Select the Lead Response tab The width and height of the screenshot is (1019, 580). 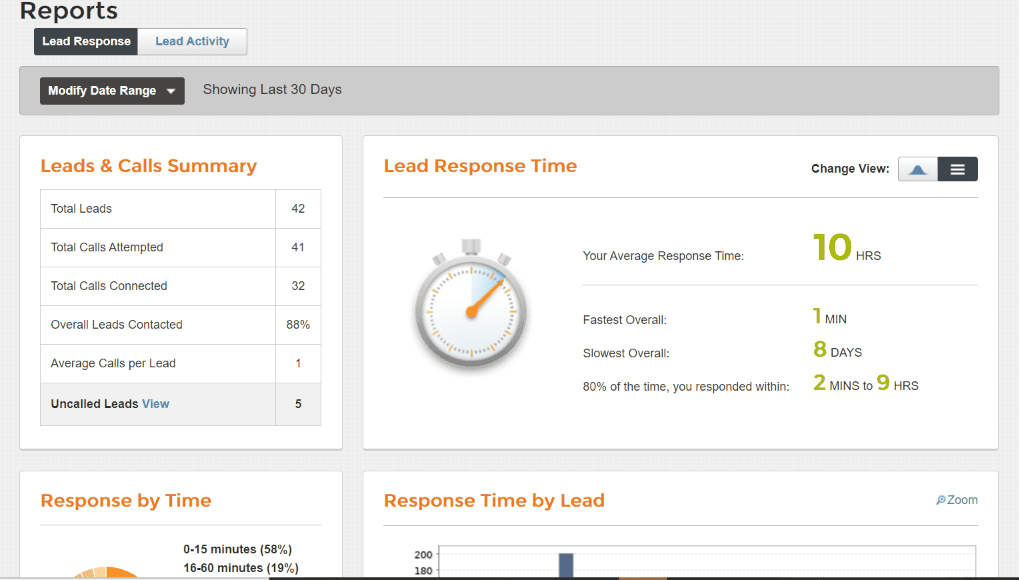[x=86, y=42]
